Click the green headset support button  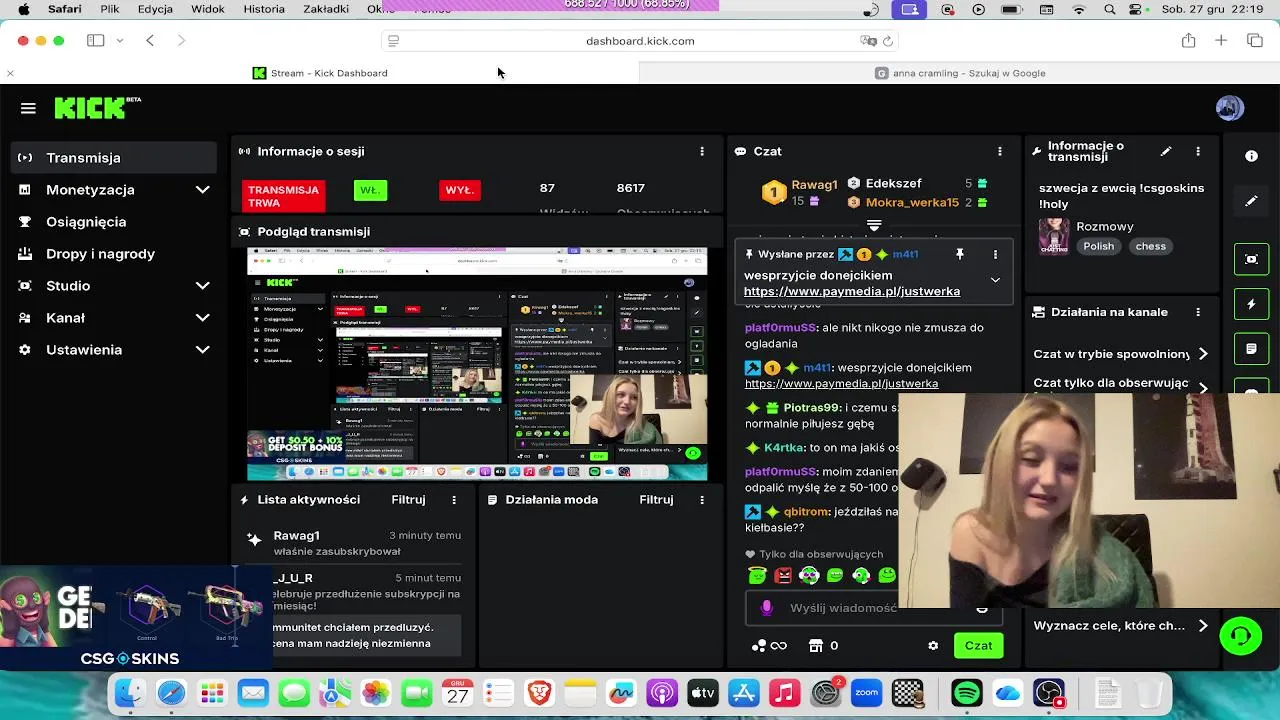[x=1241, y=636]
